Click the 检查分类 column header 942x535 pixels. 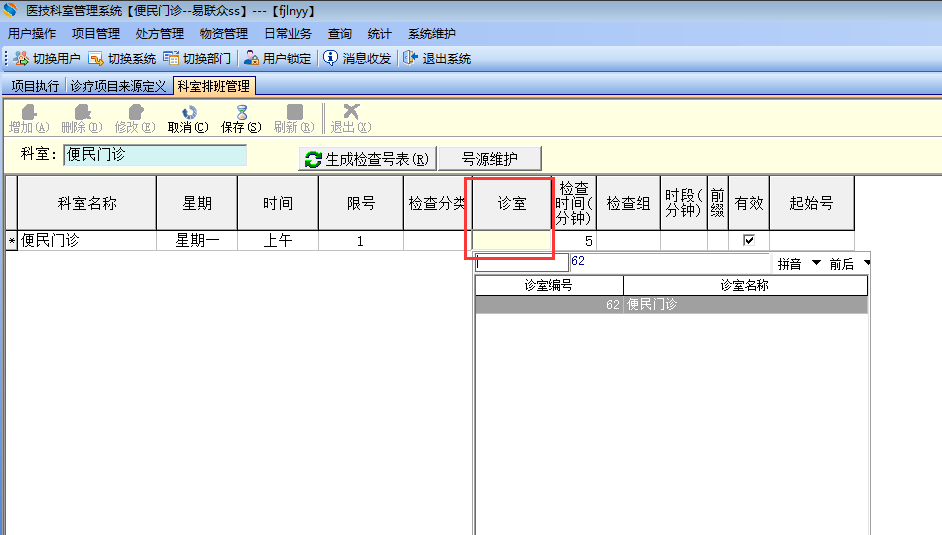[x=438, y=203]
